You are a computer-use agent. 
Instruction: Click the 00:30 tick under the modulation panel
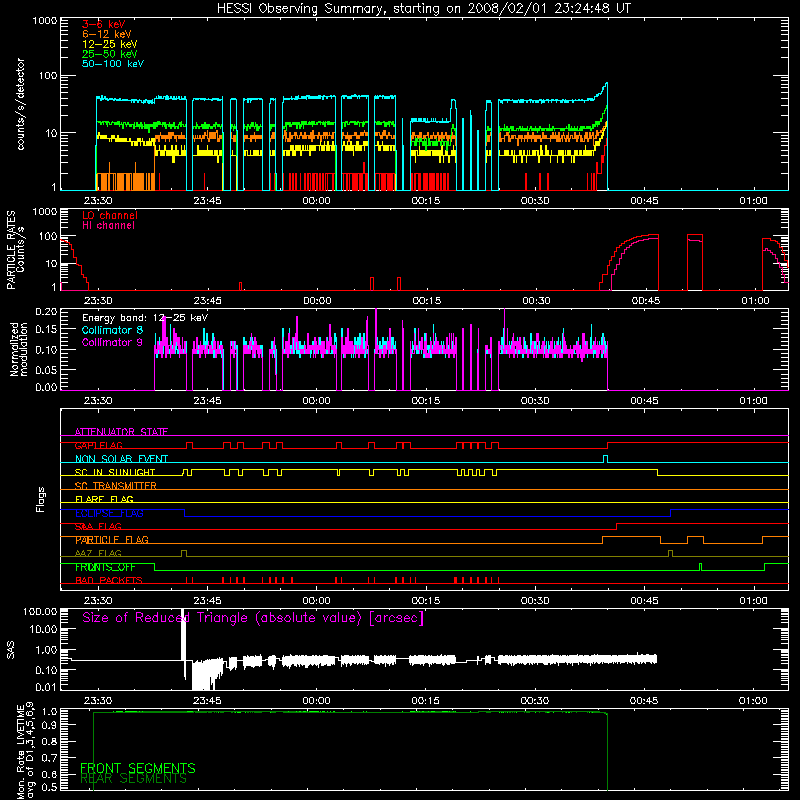pos(535,401)
